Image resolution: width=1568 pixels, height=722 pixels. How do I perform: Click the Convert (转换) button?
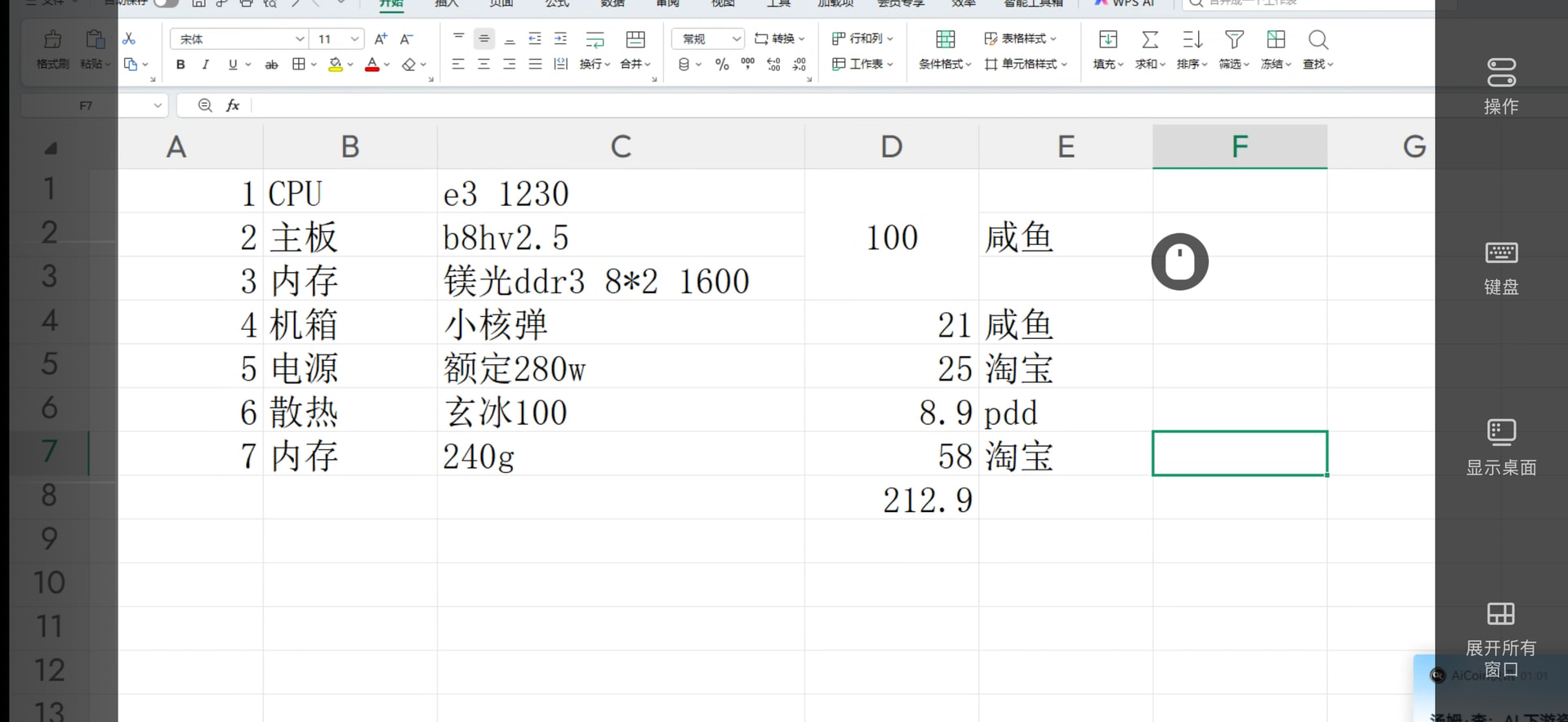click(x=780, y=38)
